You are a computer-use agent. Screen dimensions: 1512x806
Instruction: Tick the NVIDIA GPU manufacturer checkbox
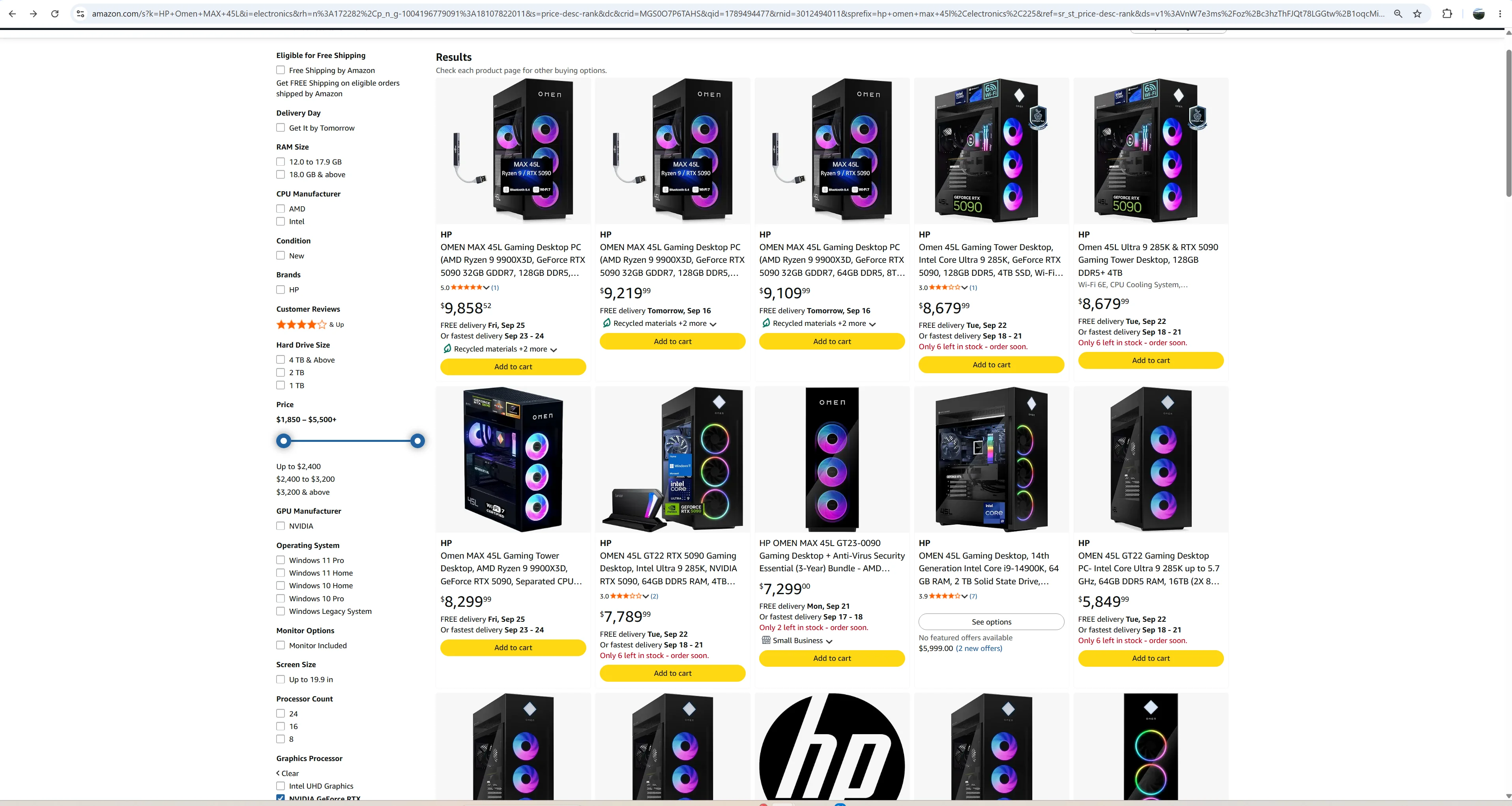tap(281, 527)
